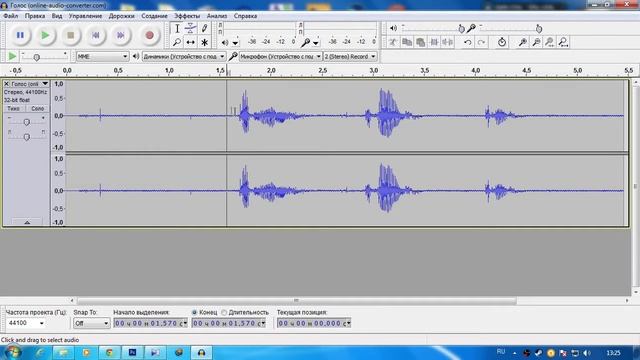The height and width of the screenshot is (360, 640).
Task: Zoom in with the magnifier plus icon
Action: (x=522, y=42)
